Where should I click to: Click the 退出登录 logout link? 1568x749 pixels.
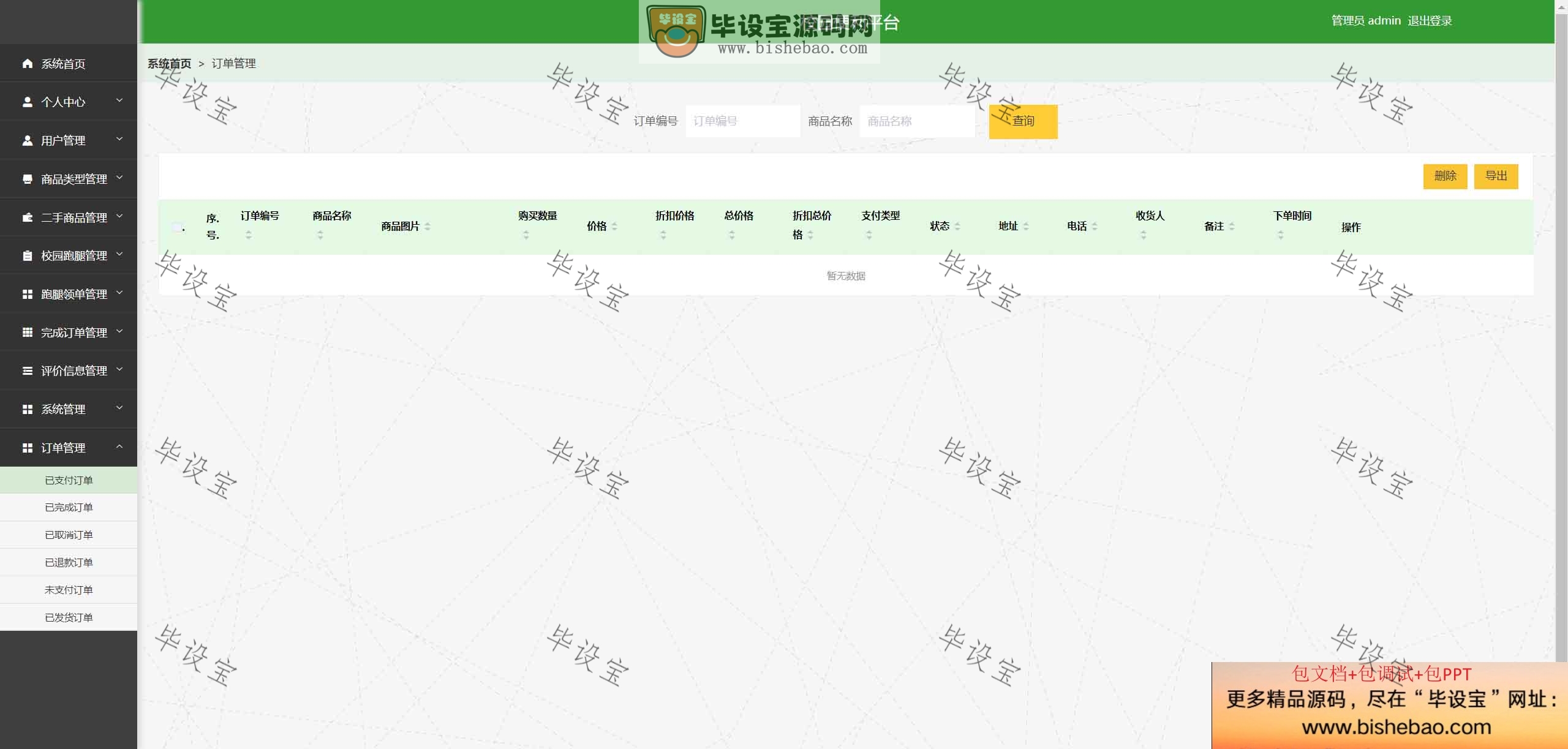point(1430,21)
